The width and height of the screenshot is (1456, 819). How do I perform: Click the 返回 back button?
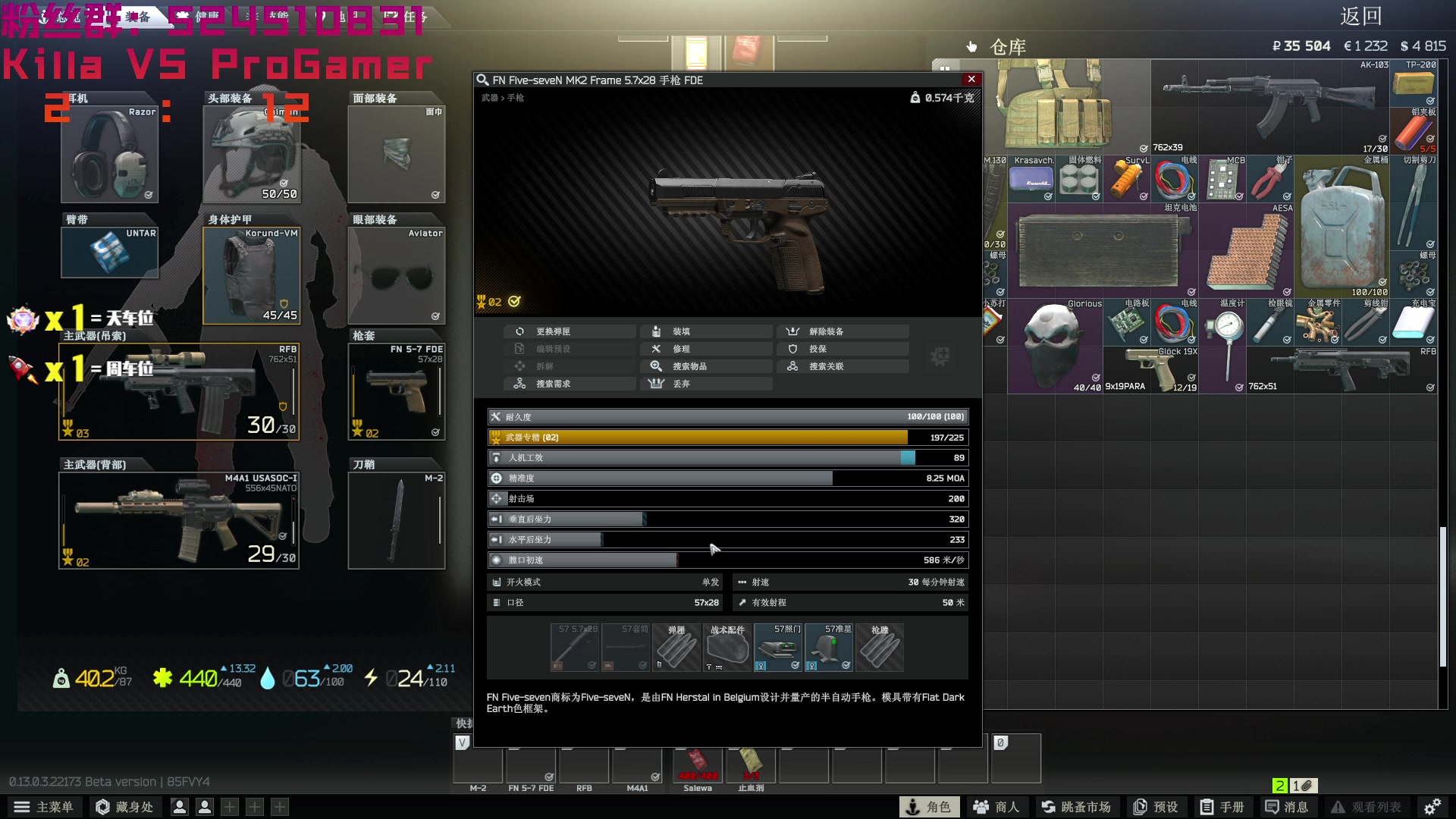click(1360, 16)
